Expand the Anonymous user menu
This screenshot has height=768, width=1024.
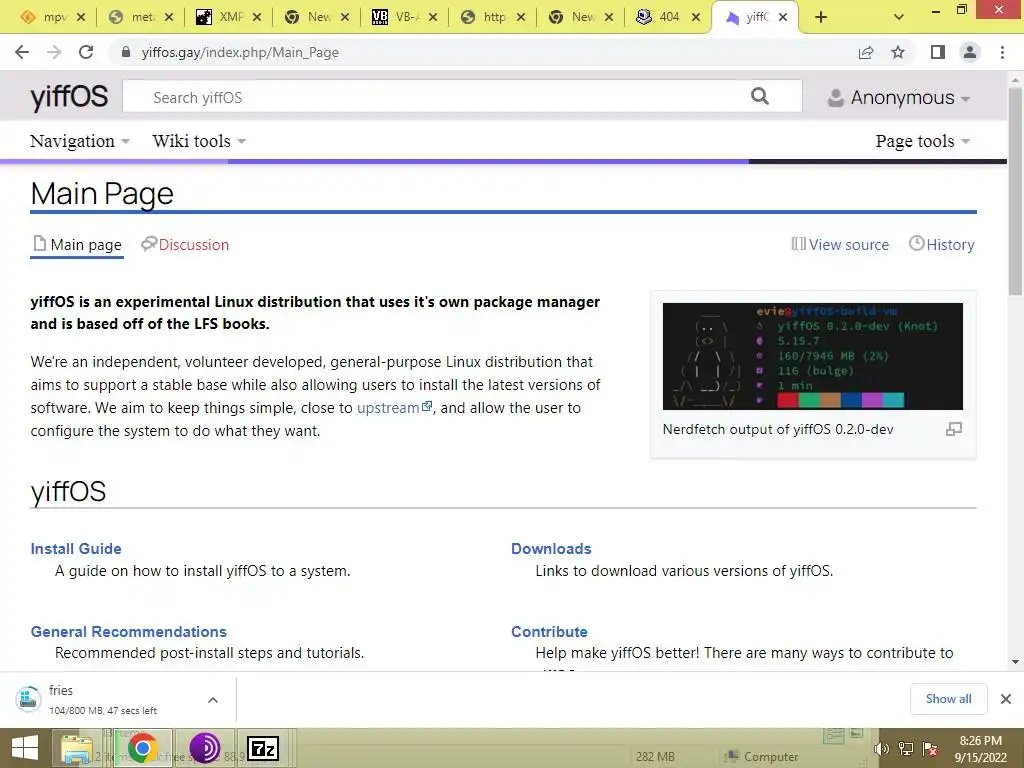point(899,97)
